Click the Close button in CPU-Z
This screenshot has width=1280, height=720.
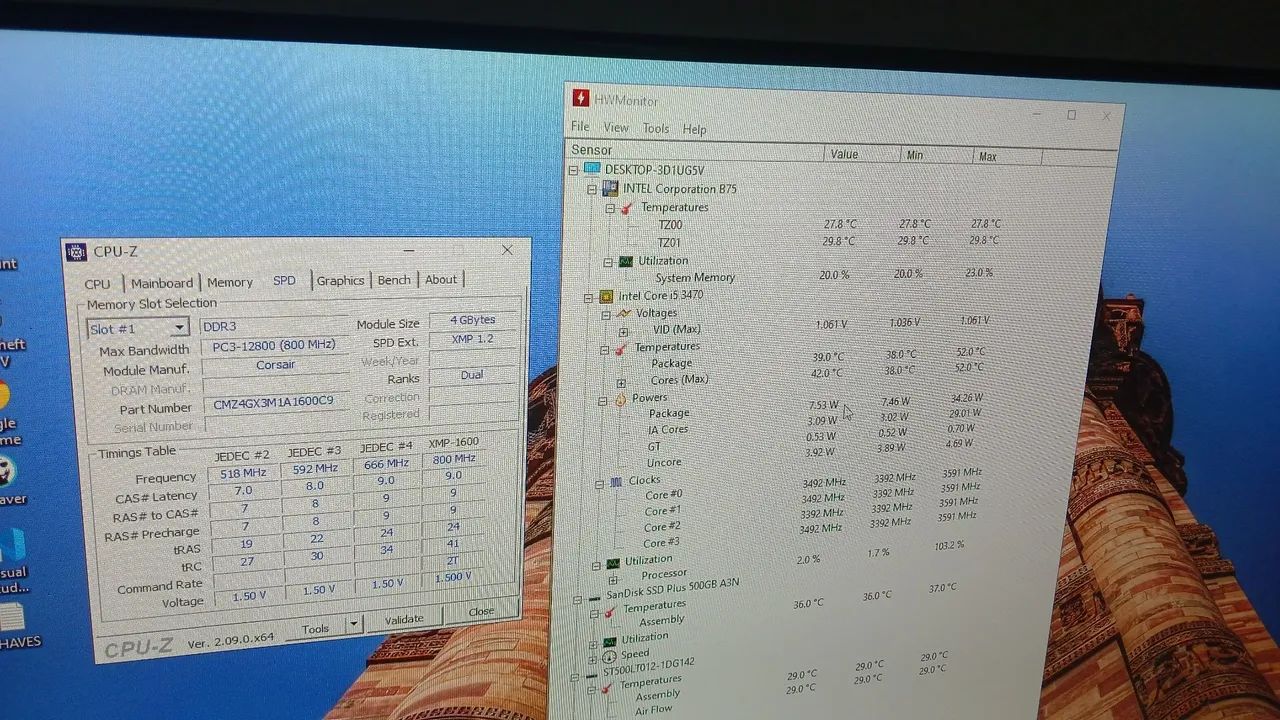pos(481,611)
